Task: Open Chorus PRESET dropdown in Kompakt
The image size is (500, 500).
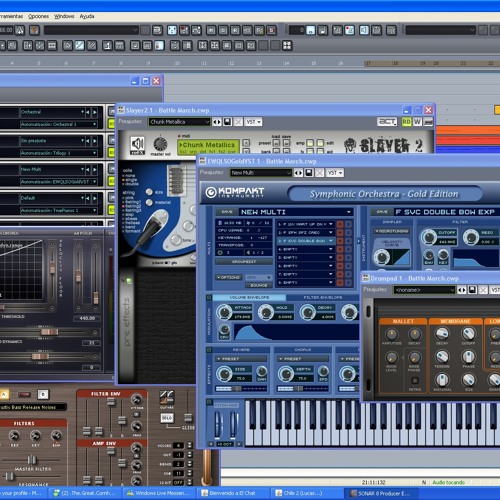Action: [303, 359]
